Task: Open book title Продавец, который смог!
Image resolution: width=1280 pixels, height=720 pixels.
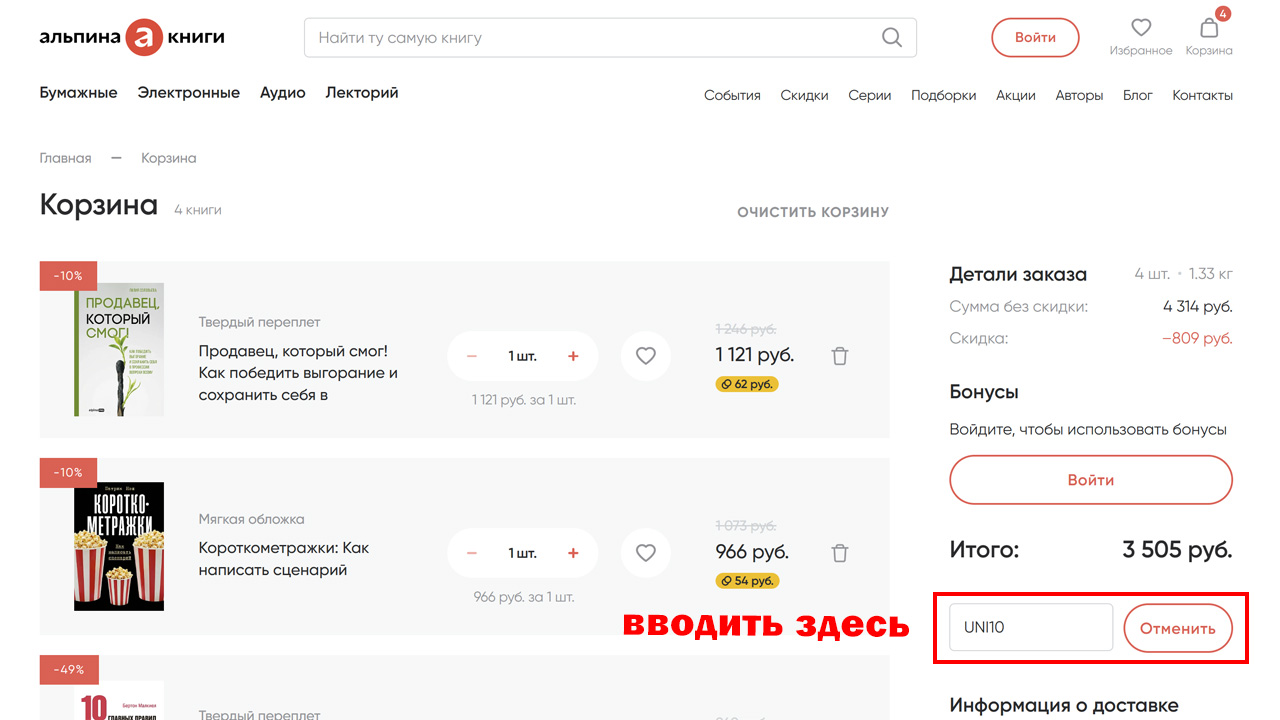Action: (x=298, y=373)
